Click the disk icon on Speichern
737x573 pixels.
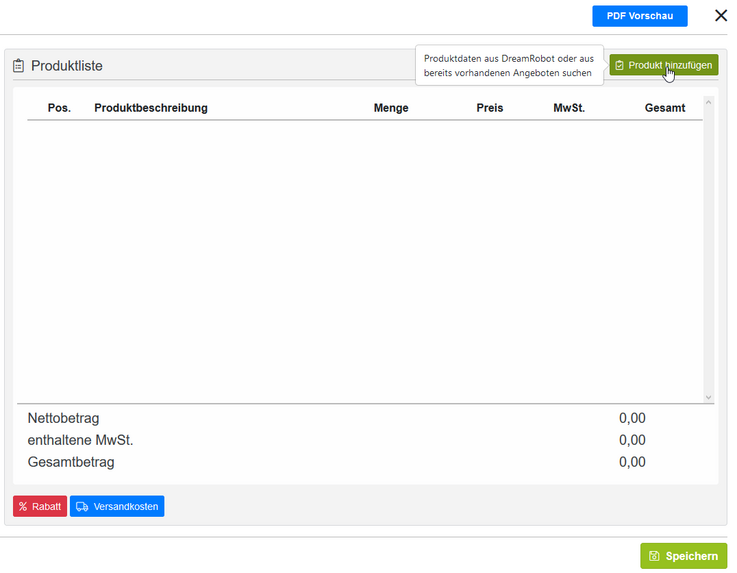coord(654,556)
